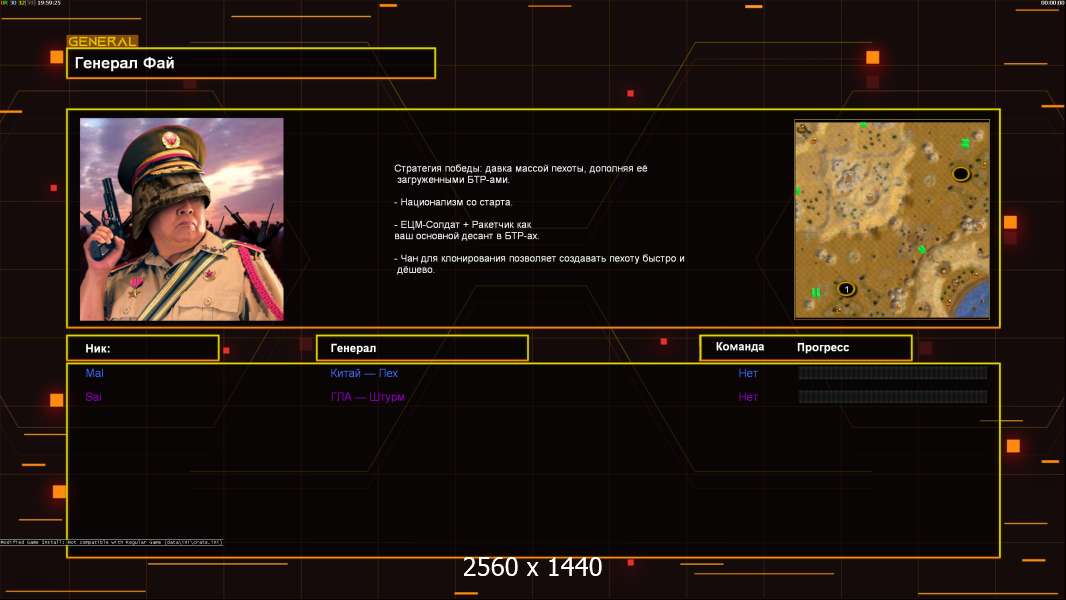The image size is (1066, 600).
Task: Click the empty black start position circle on minimap
Action: 961,174
